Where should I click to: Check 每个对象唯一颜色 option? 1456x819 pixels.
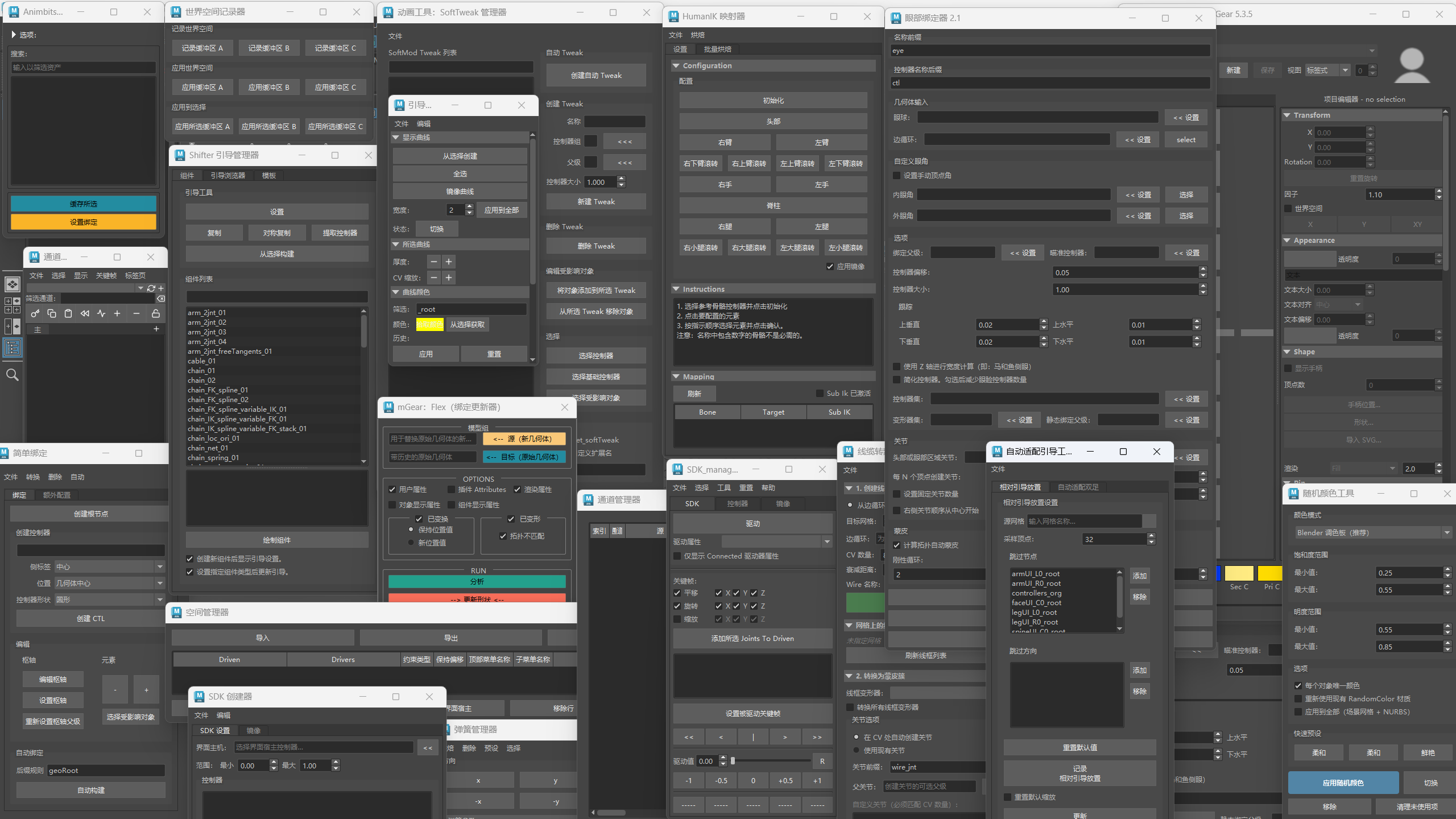(x=1298, y=686)
